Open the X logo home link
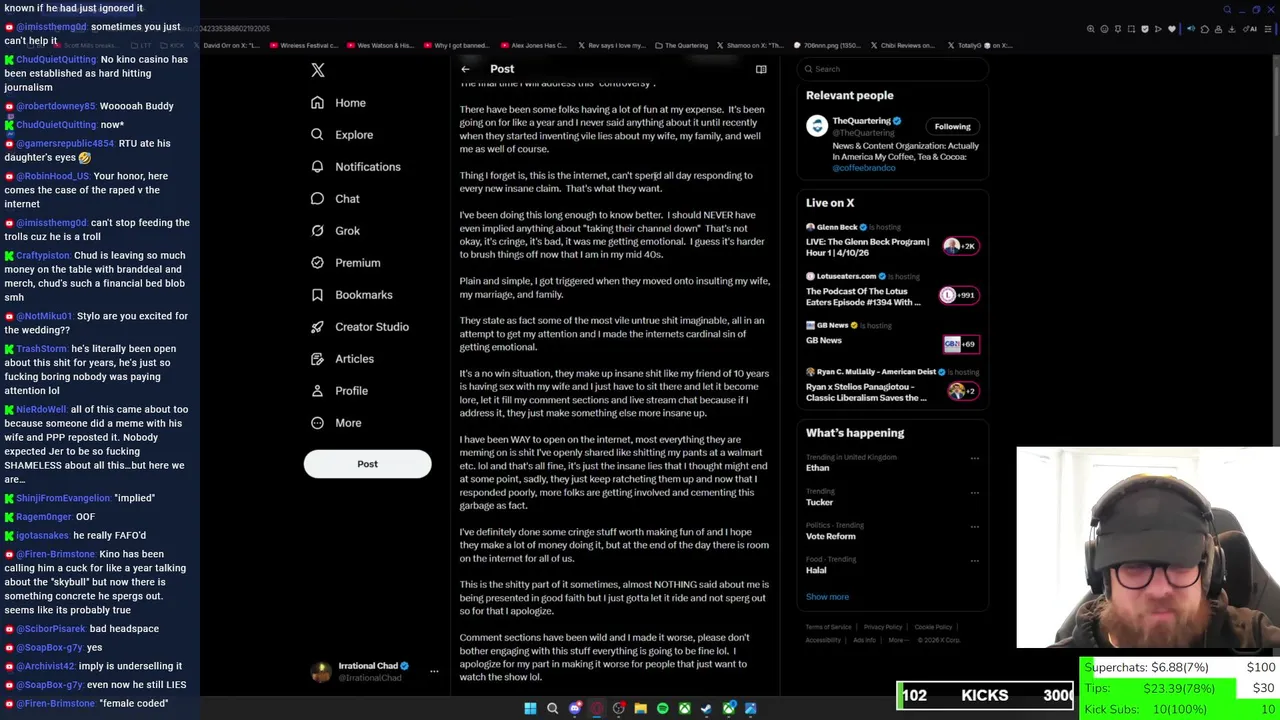 pyautogui.click(x=318, y=70)
